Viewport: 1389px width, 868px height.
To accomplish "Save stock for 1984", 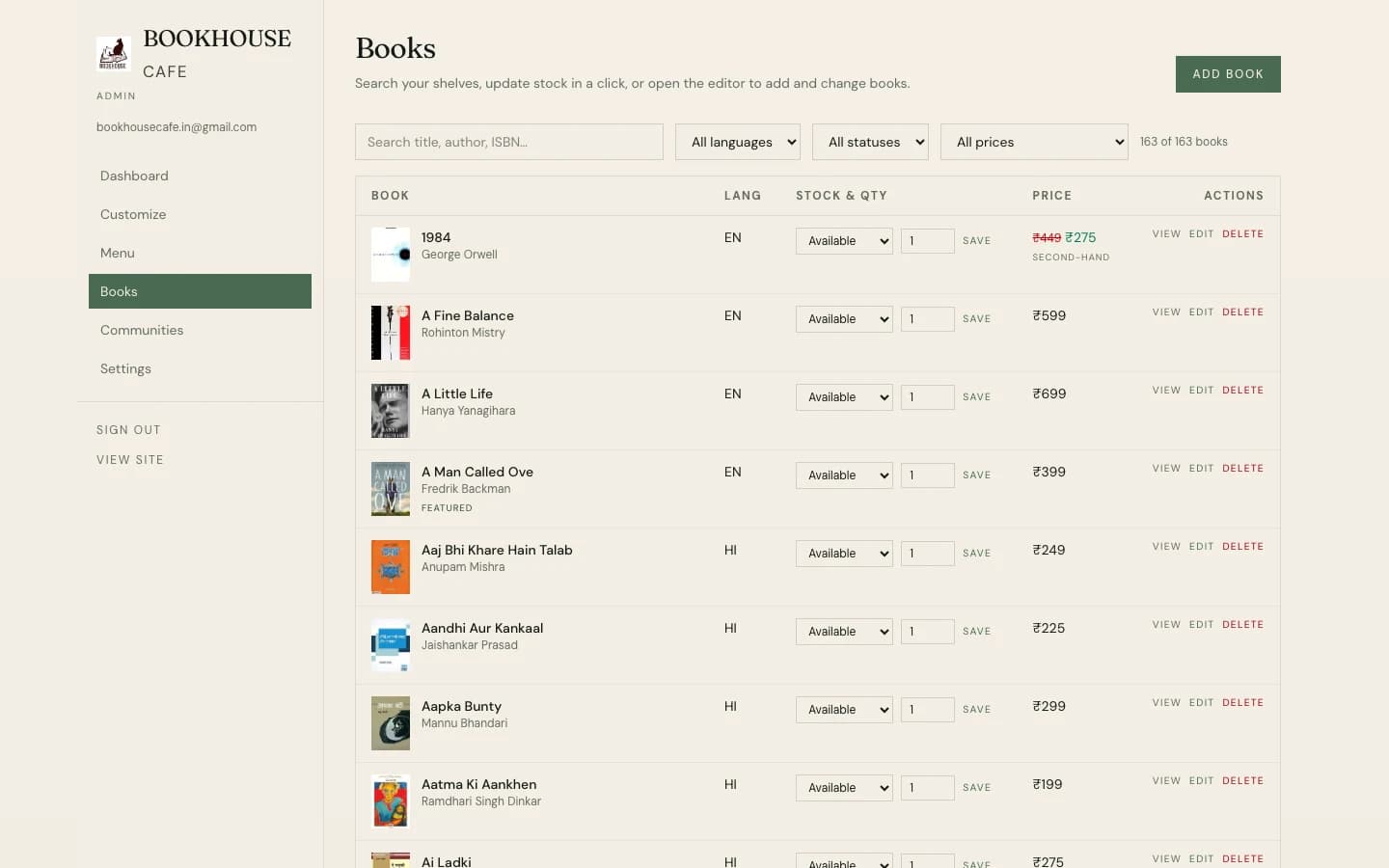I will (976, 241).
